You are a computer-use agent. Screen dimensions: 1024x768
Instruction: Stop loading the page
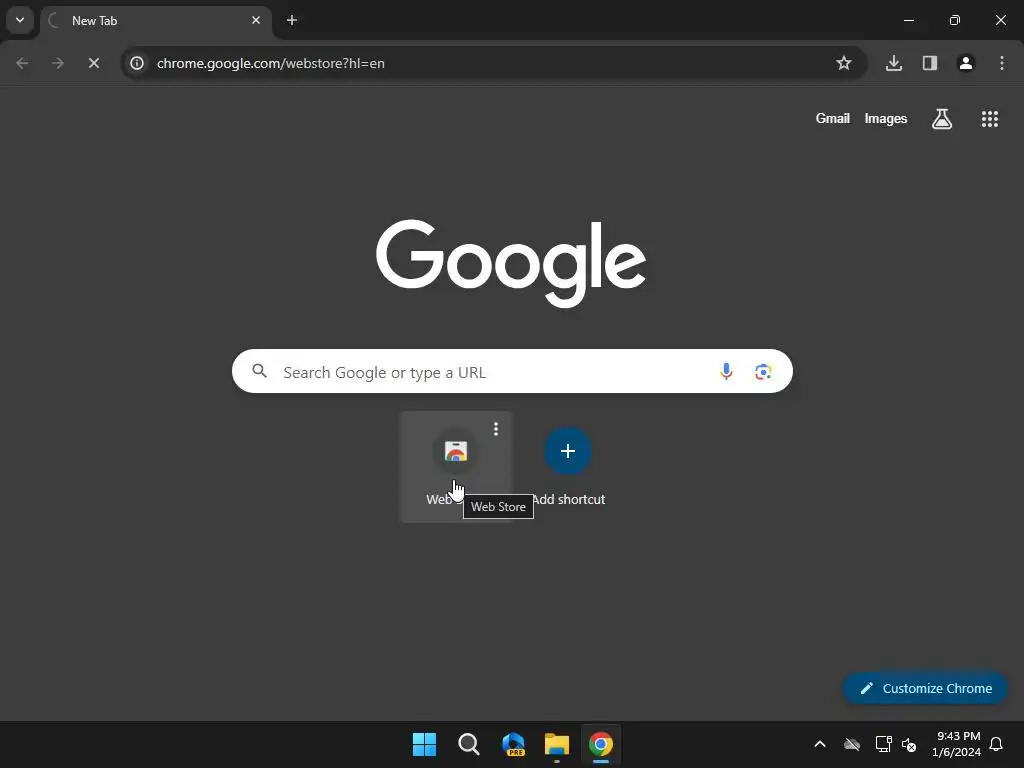click(x=94, y=63)
